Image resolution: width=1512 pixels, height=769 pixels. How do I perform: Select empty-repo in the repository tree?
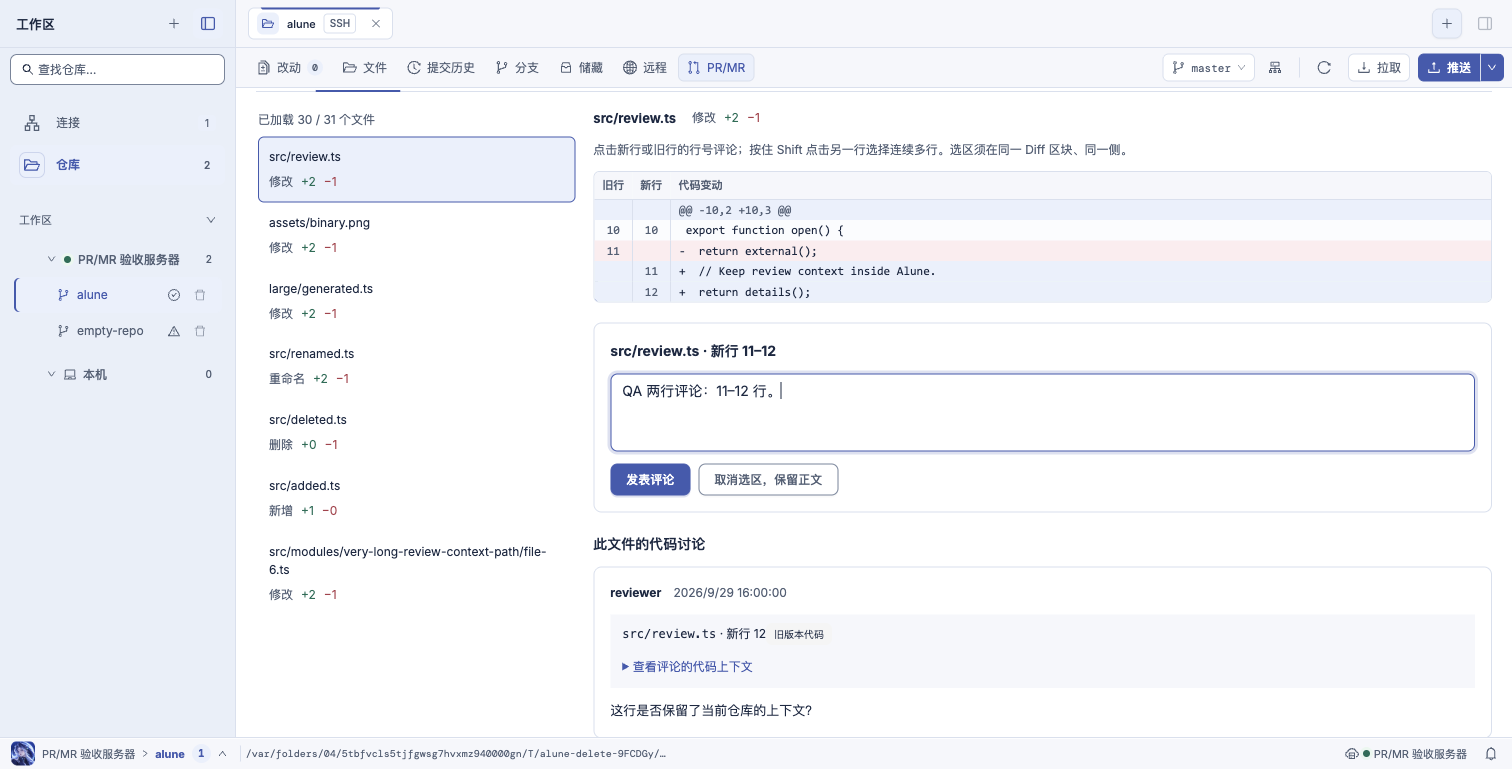[x=110, y=331]
